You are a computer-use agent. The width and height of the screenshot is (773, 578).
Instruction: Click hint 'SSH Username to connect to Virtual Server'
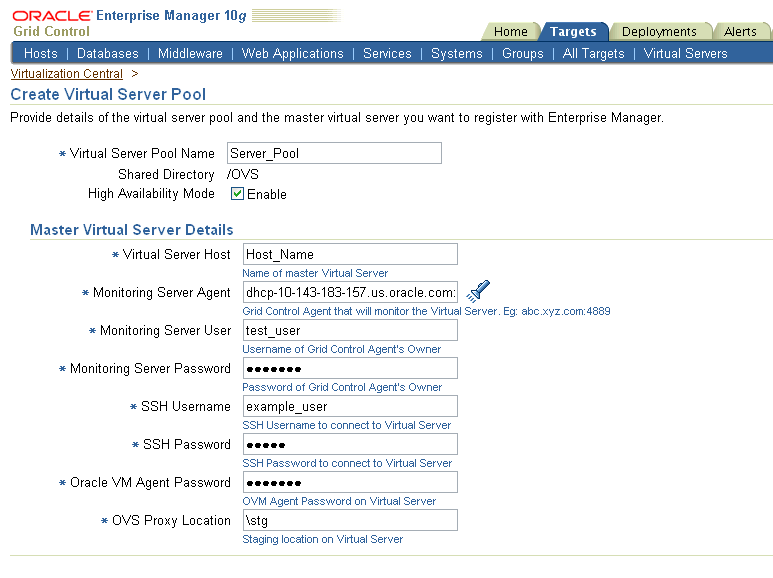click(x=347, y=425)
